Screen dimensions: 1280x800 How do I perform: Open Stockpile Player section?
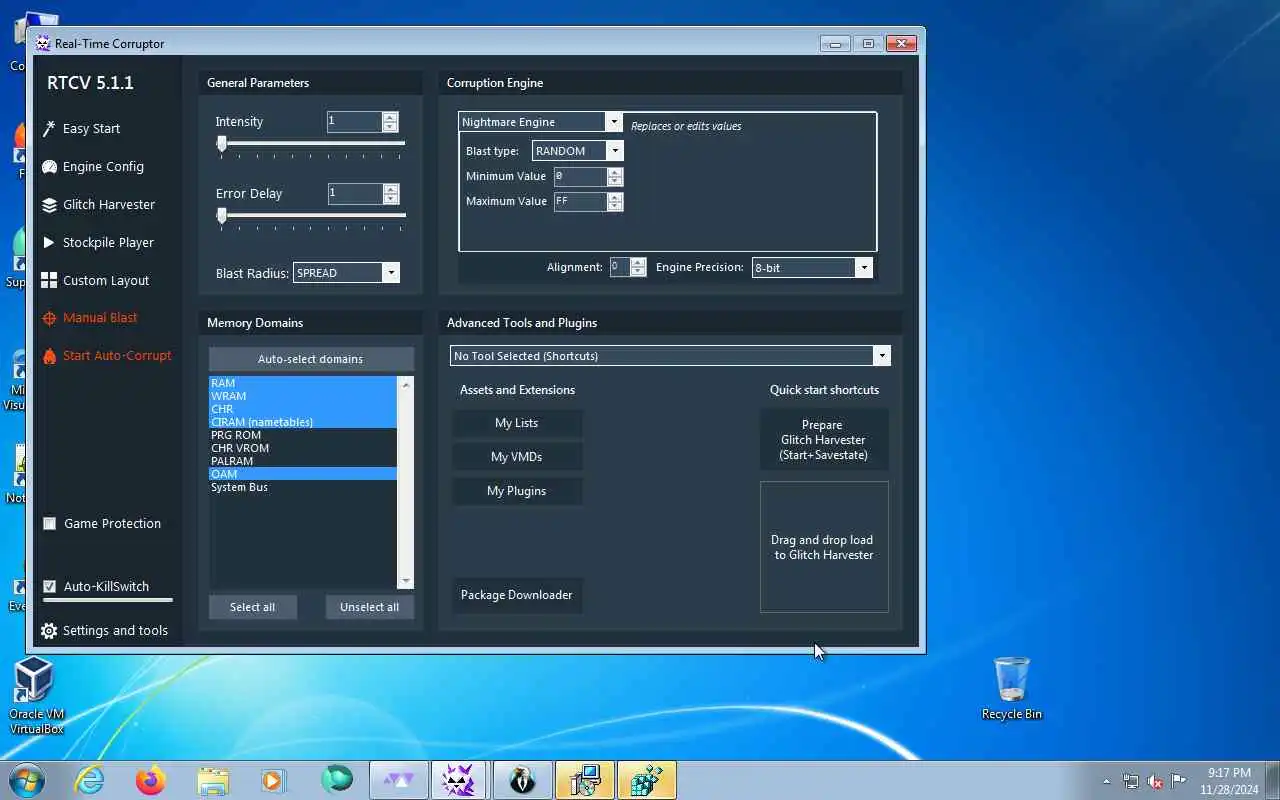click(108, 243)
